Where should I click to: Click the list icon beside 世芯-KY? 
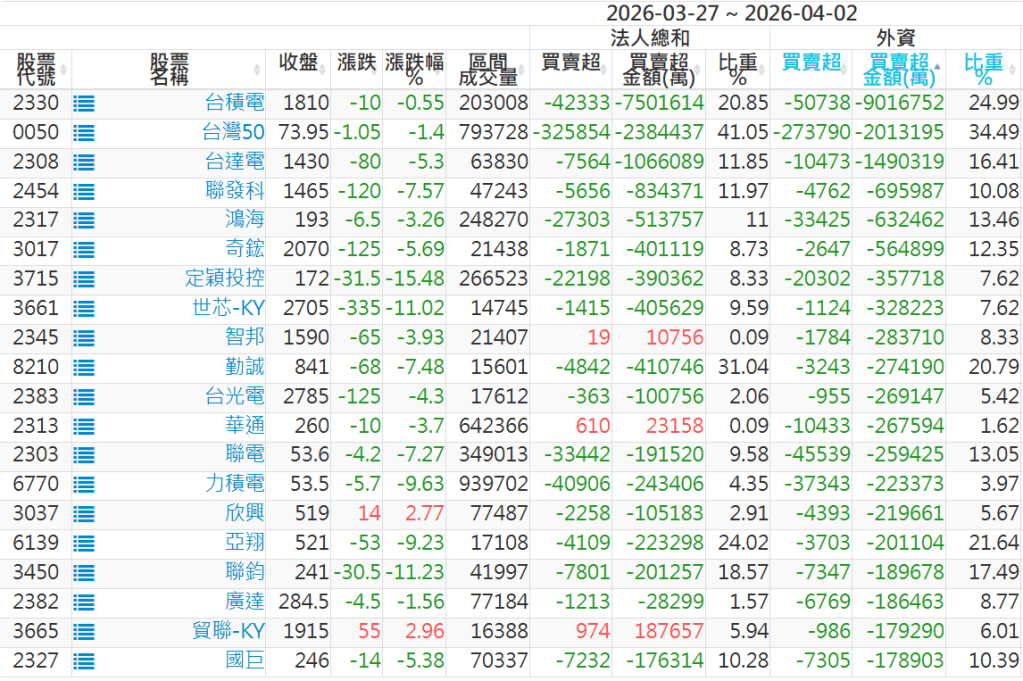coord(84,308)
